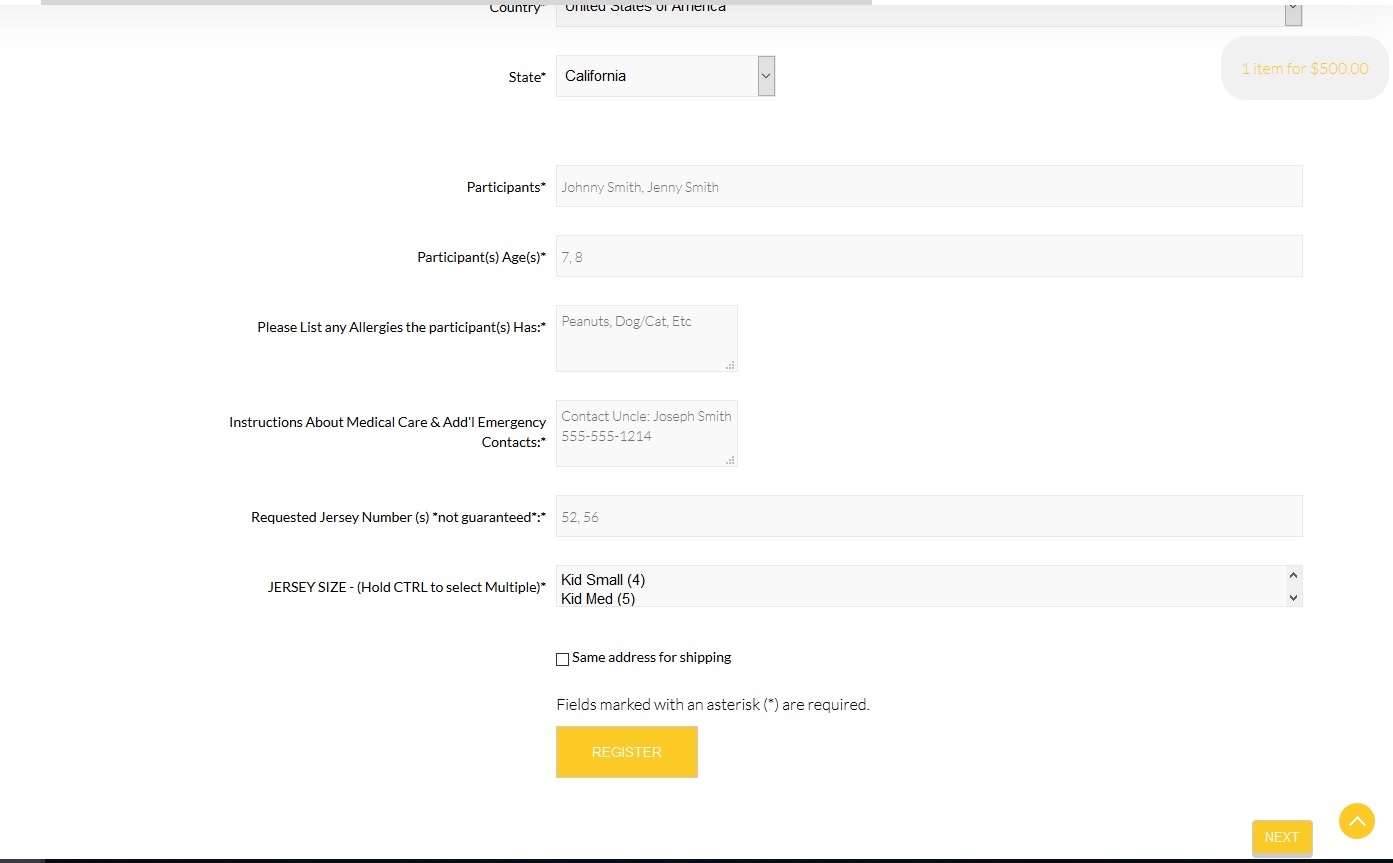Focus the Participant(s) Age(s) field
Image resolution: width=1393 pixels, height=863 pixels.
point(929,257)
